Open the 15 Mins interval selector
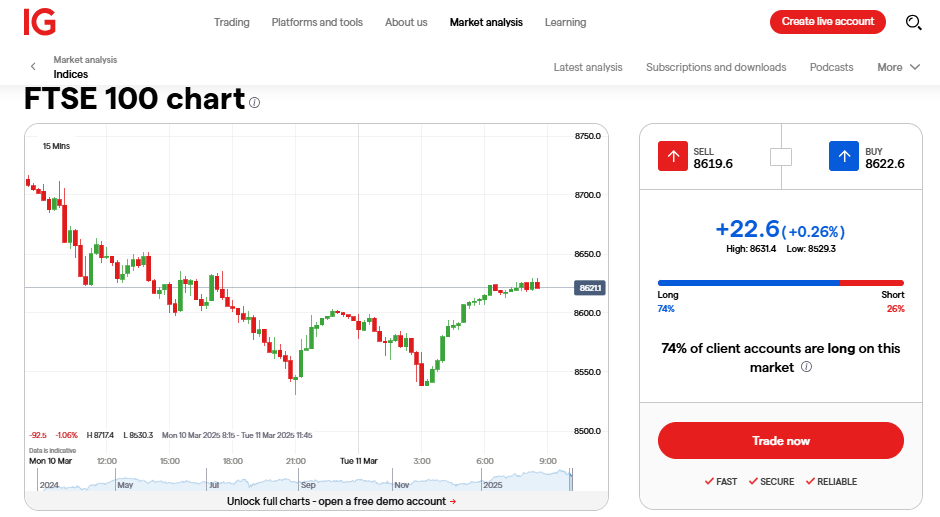Image resolution: width=940 pixels, height=517 pixels. [x=56, y=146]
